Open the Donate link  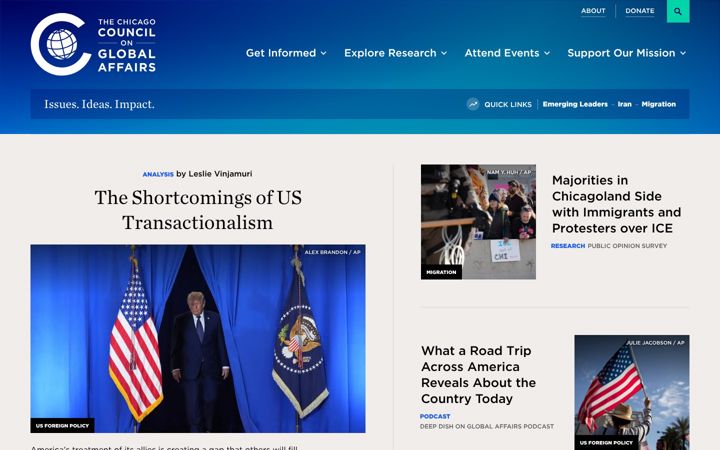[640, 11]
